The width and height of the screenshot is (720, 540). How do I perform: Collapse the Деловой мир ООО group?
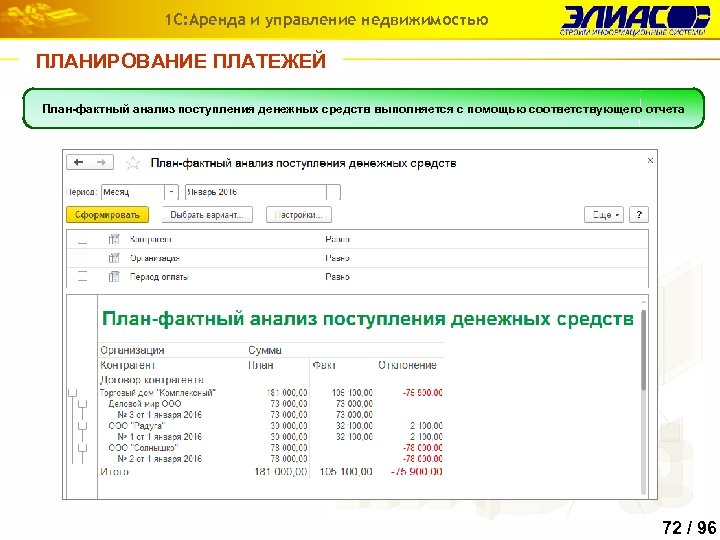tap(82, 404)
